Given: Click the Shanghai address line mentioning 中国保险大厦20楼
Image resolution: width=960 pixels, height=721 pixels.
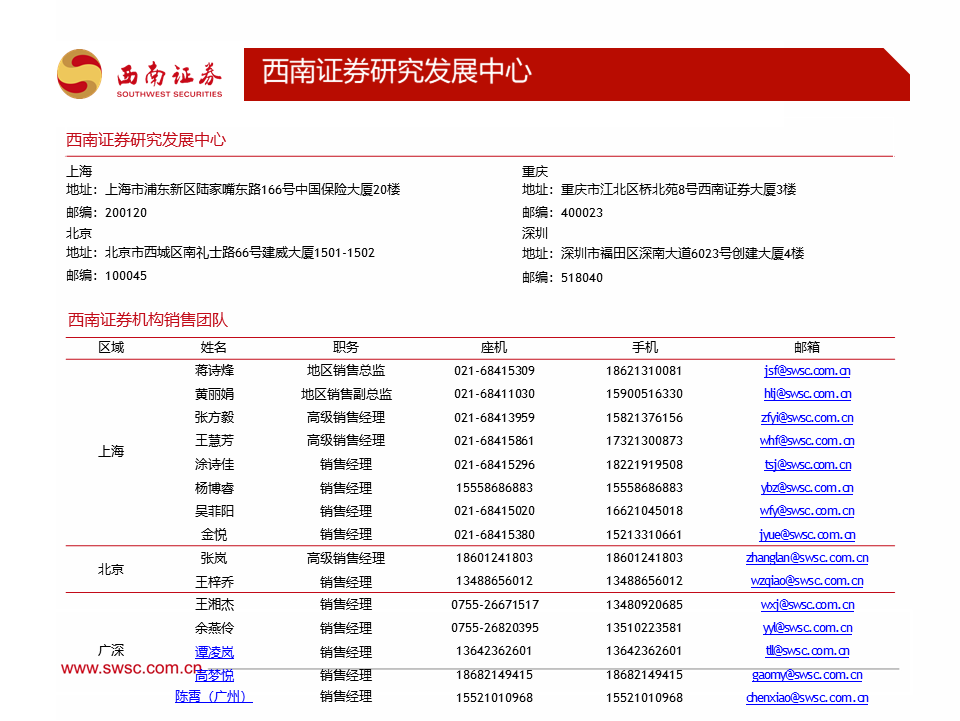Looking at the screenshot, I should click(233, 190).
